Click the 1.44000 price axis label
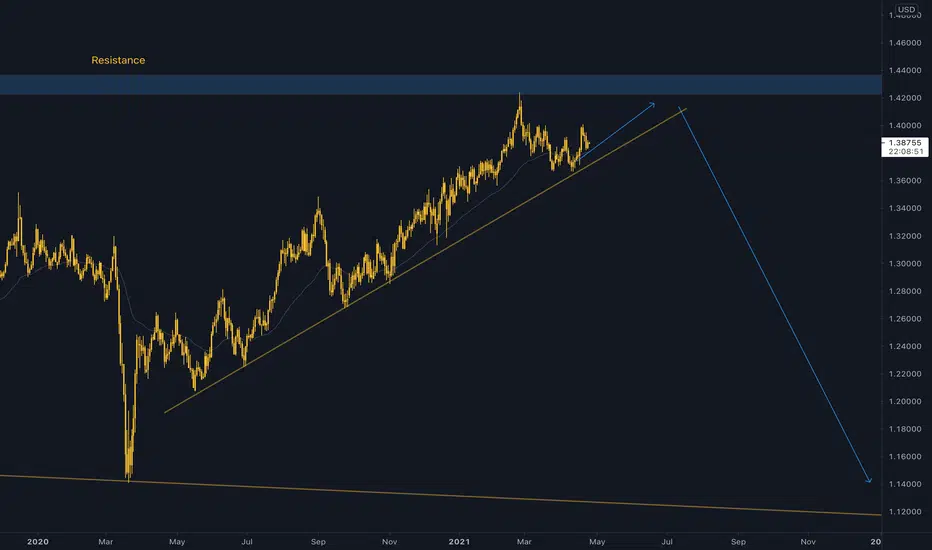 click(x=905, y=70)
